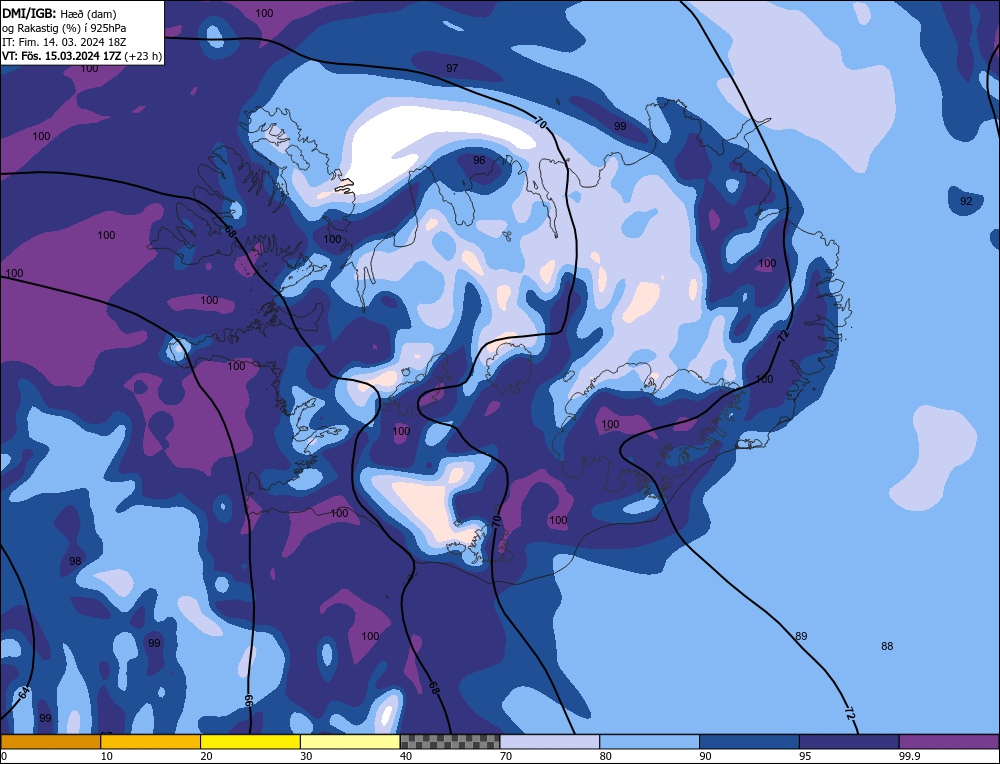
Task: Click the humidity value 89 on the map
Action: coord(802,636)
